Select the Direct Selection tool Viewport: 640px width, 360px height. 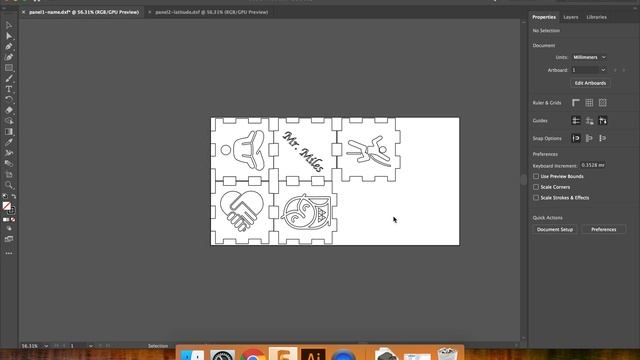click(9, 36)
